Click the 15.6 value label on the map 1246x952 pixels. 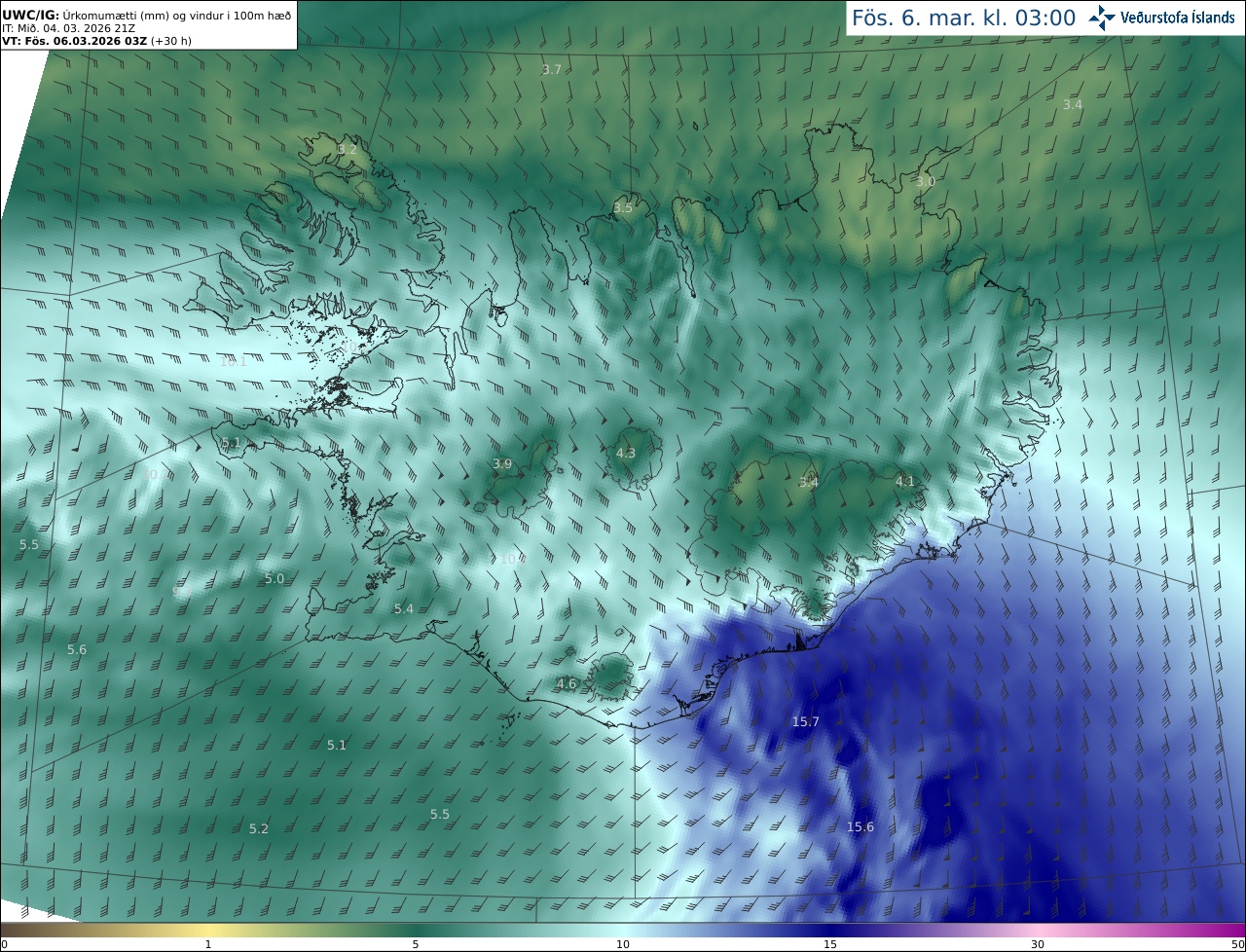coord(861,826)
